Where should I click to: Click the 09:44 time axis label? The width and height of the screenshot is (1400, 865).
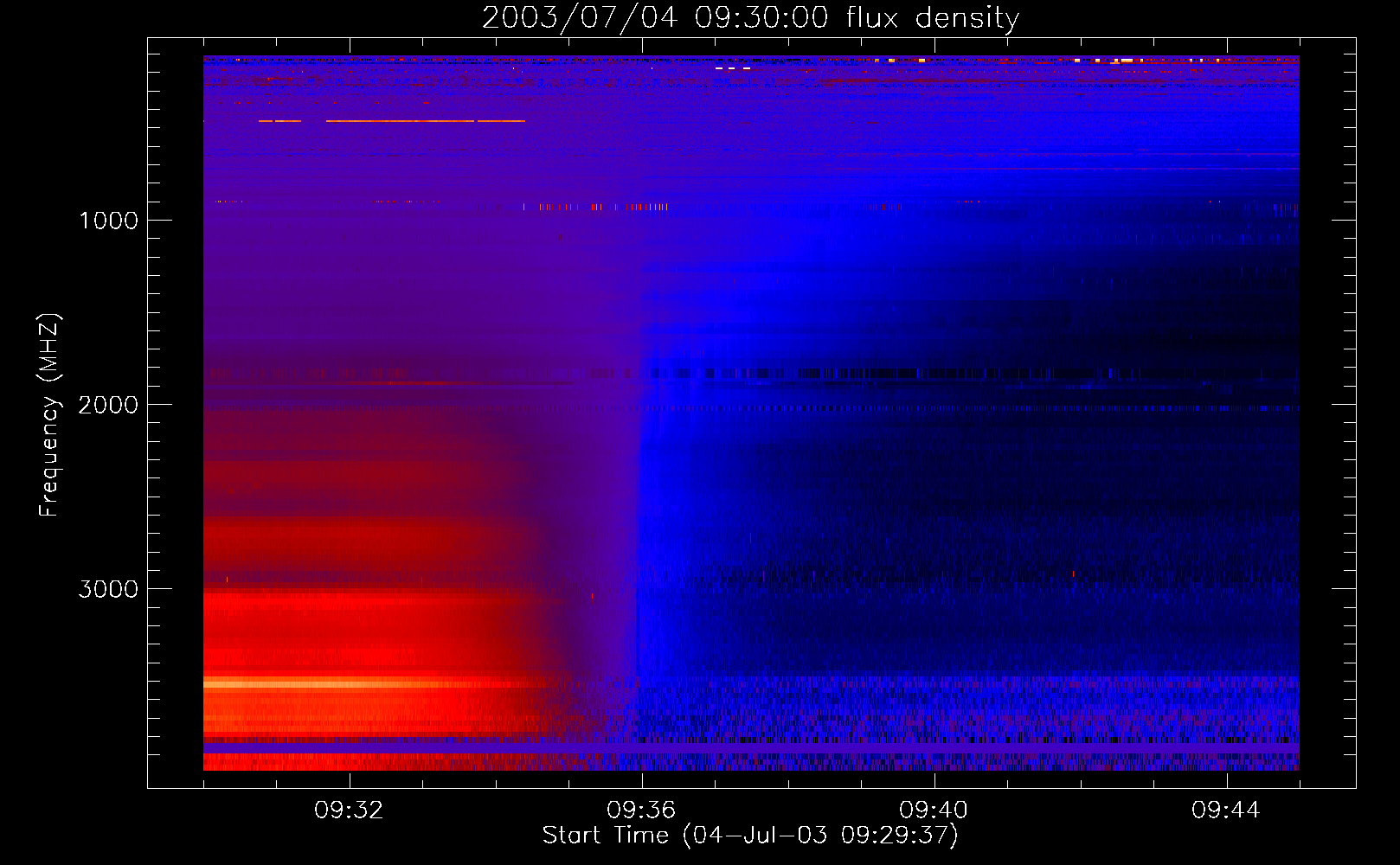[x=1226, y=811]
